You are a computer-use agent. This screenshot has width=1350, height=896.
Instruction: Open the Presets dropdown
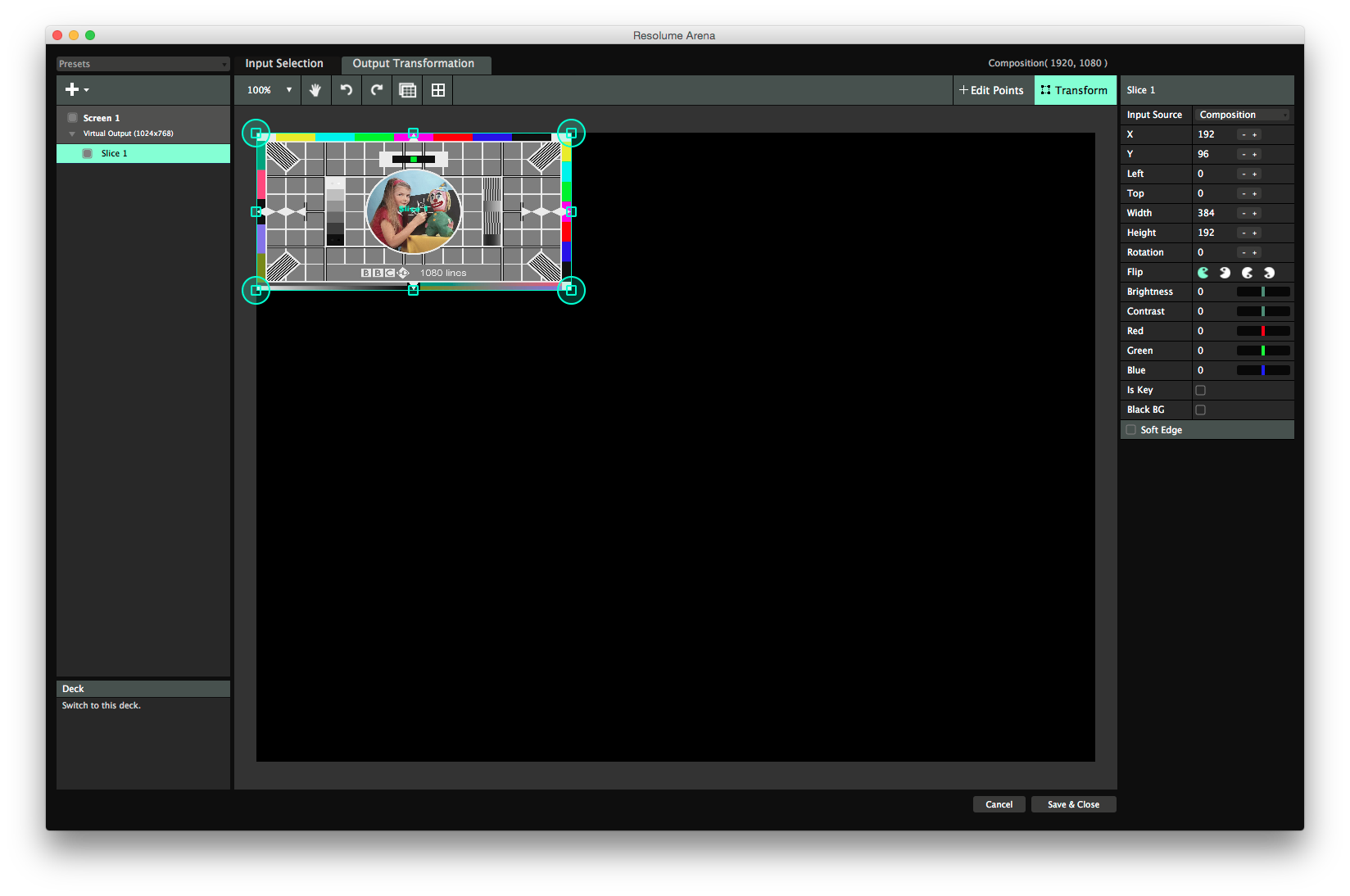(x=143, y=64)
